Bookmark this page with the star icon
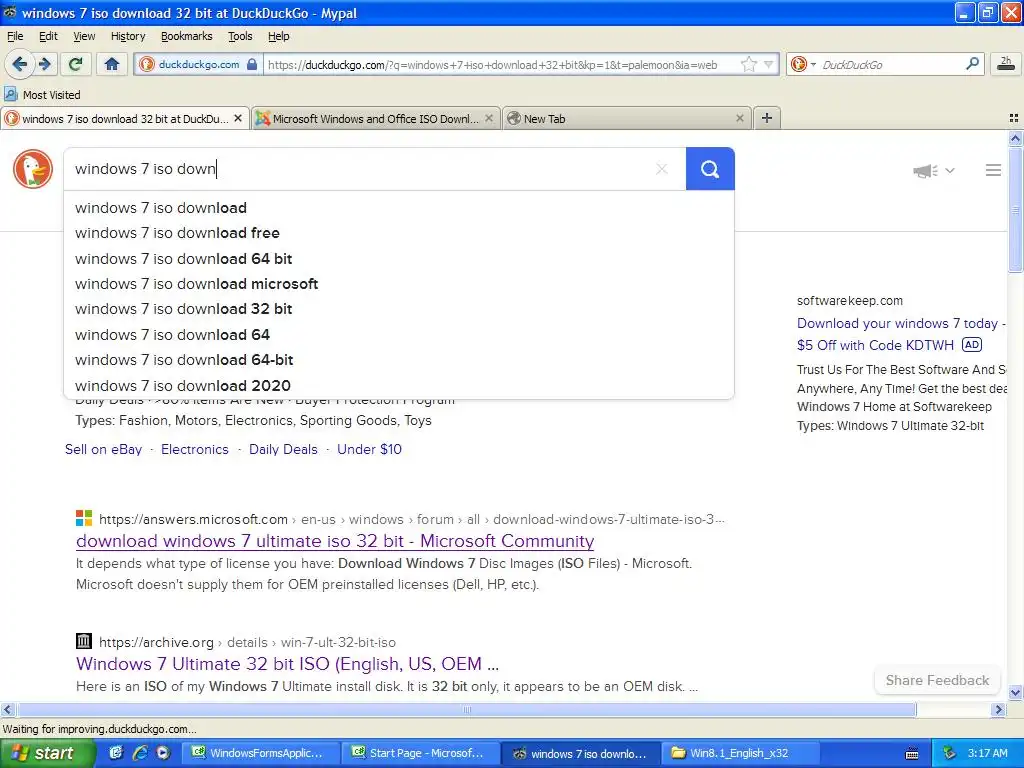 pos(748,64)
